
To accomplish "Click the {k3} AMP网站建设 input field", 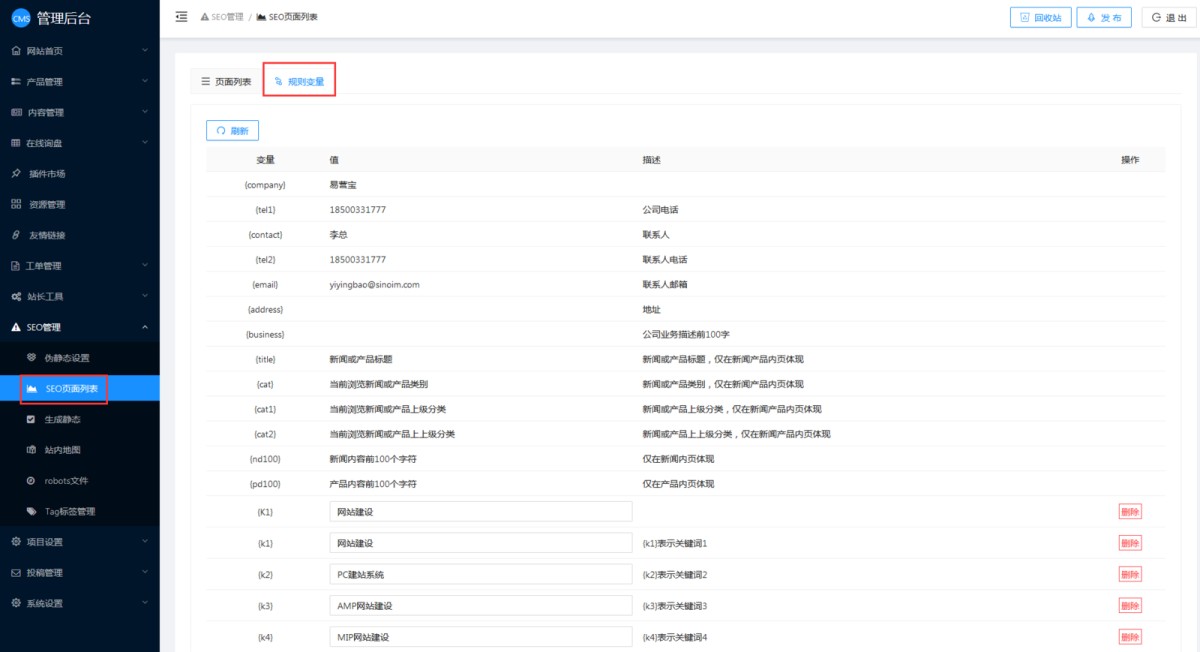I will click(480, 606).
